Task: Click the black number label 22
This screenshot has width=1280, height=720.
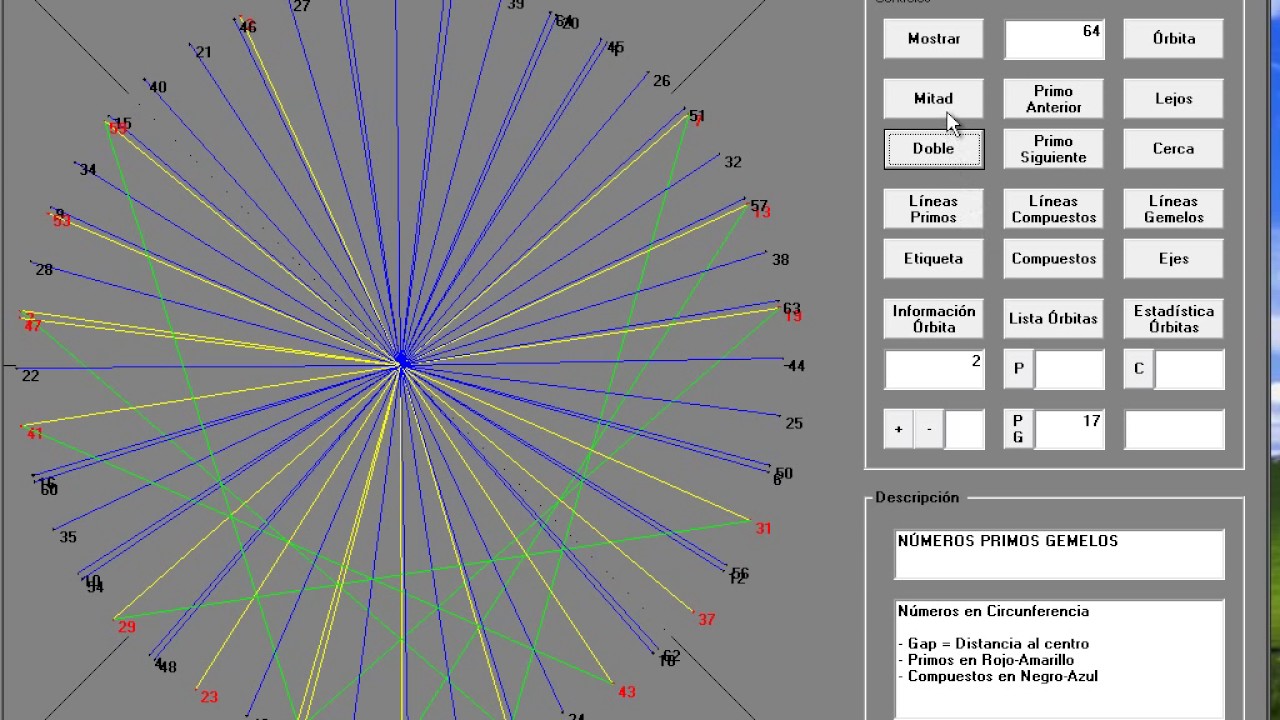Action: [x=30, y=376]
